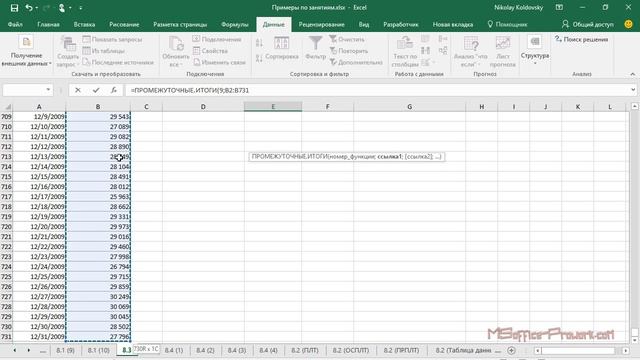This screenshot has width=640, height=360.
Task: Open the Undo history dropdown arrow
Action: pyautogui.click(x=36, y=8)
